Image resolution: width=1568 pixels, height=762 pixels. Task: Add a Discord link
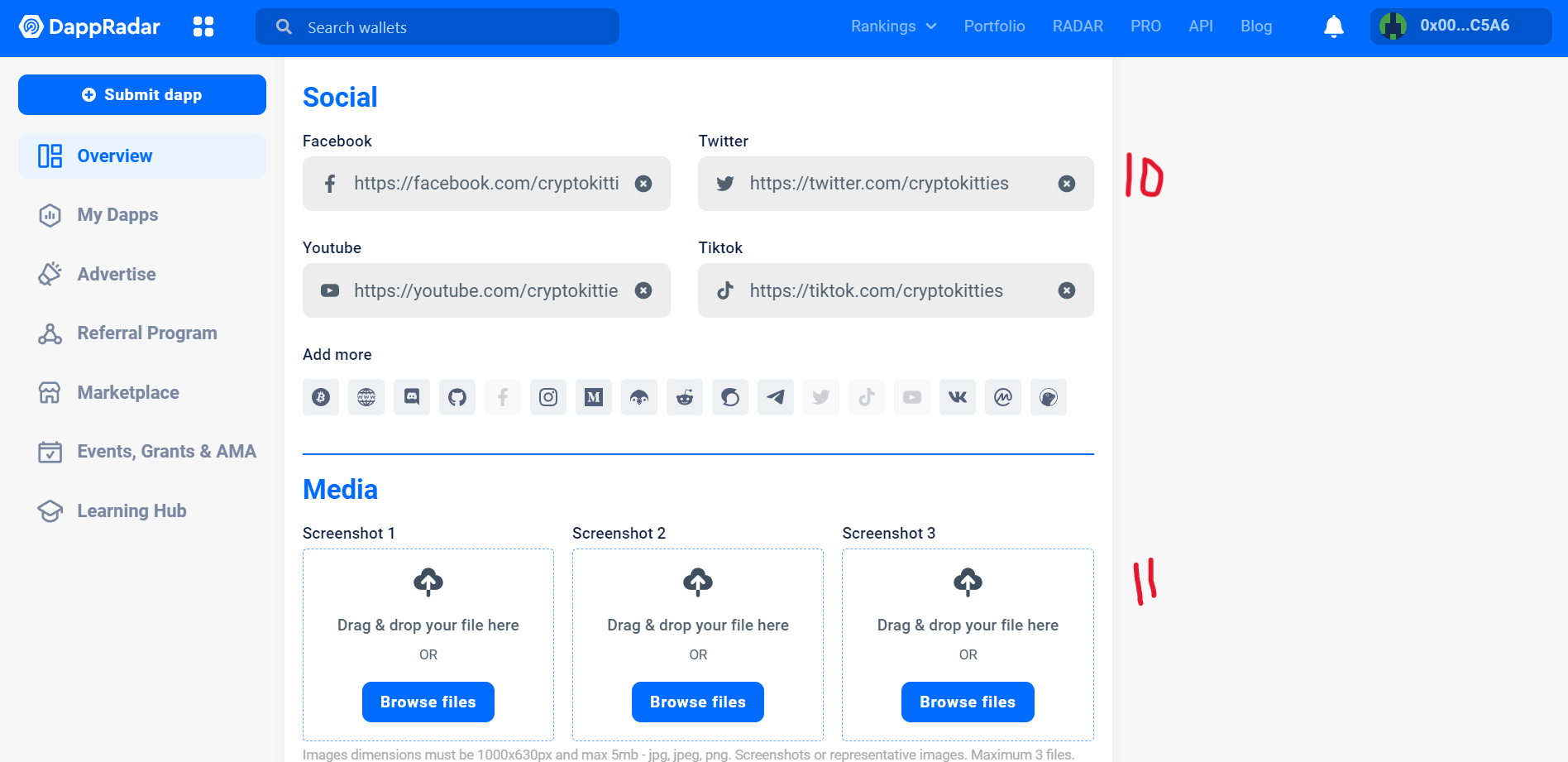[412, 397]
